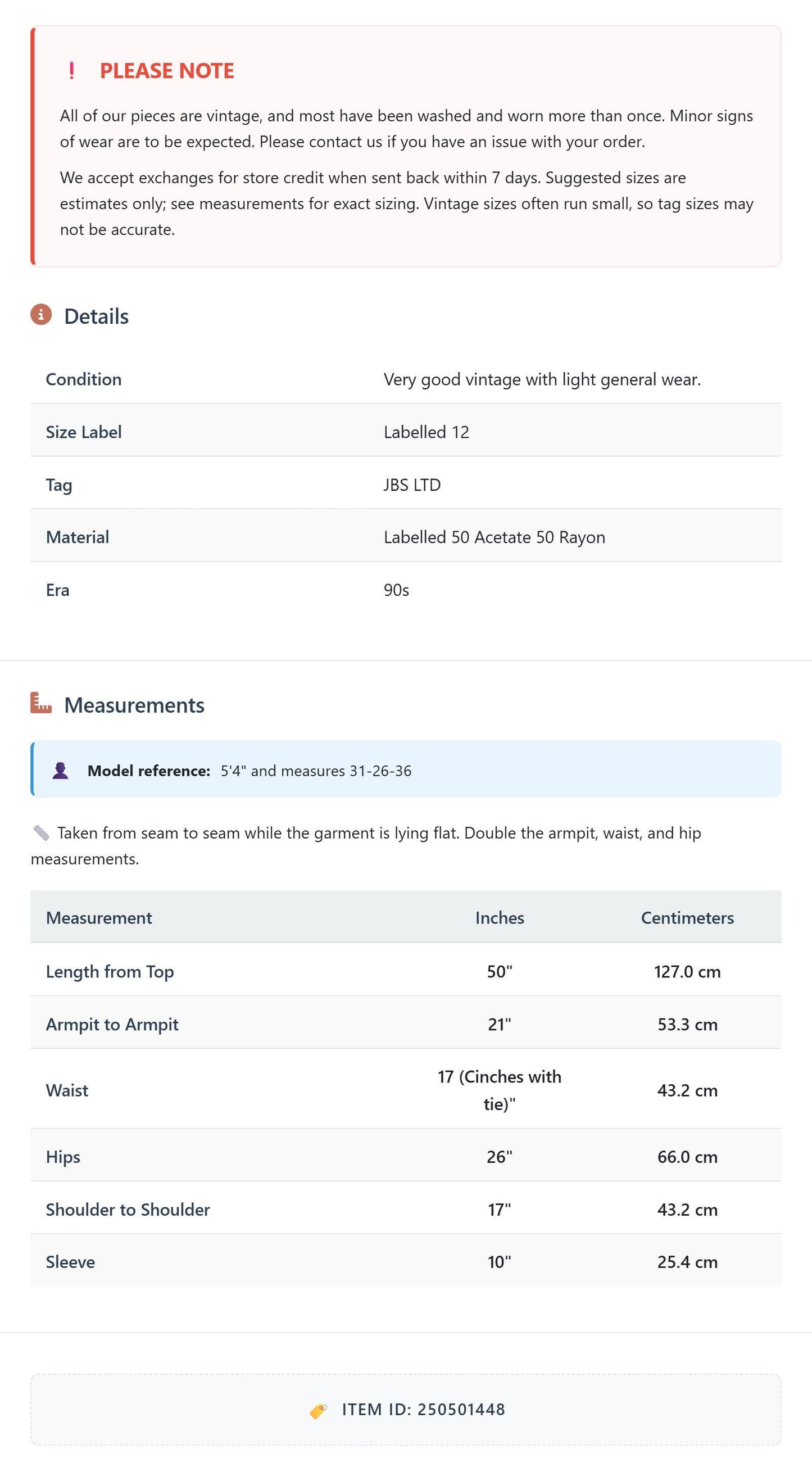Click the JBS LTD tag value
Screen dimensions: 812x1472
412,484
